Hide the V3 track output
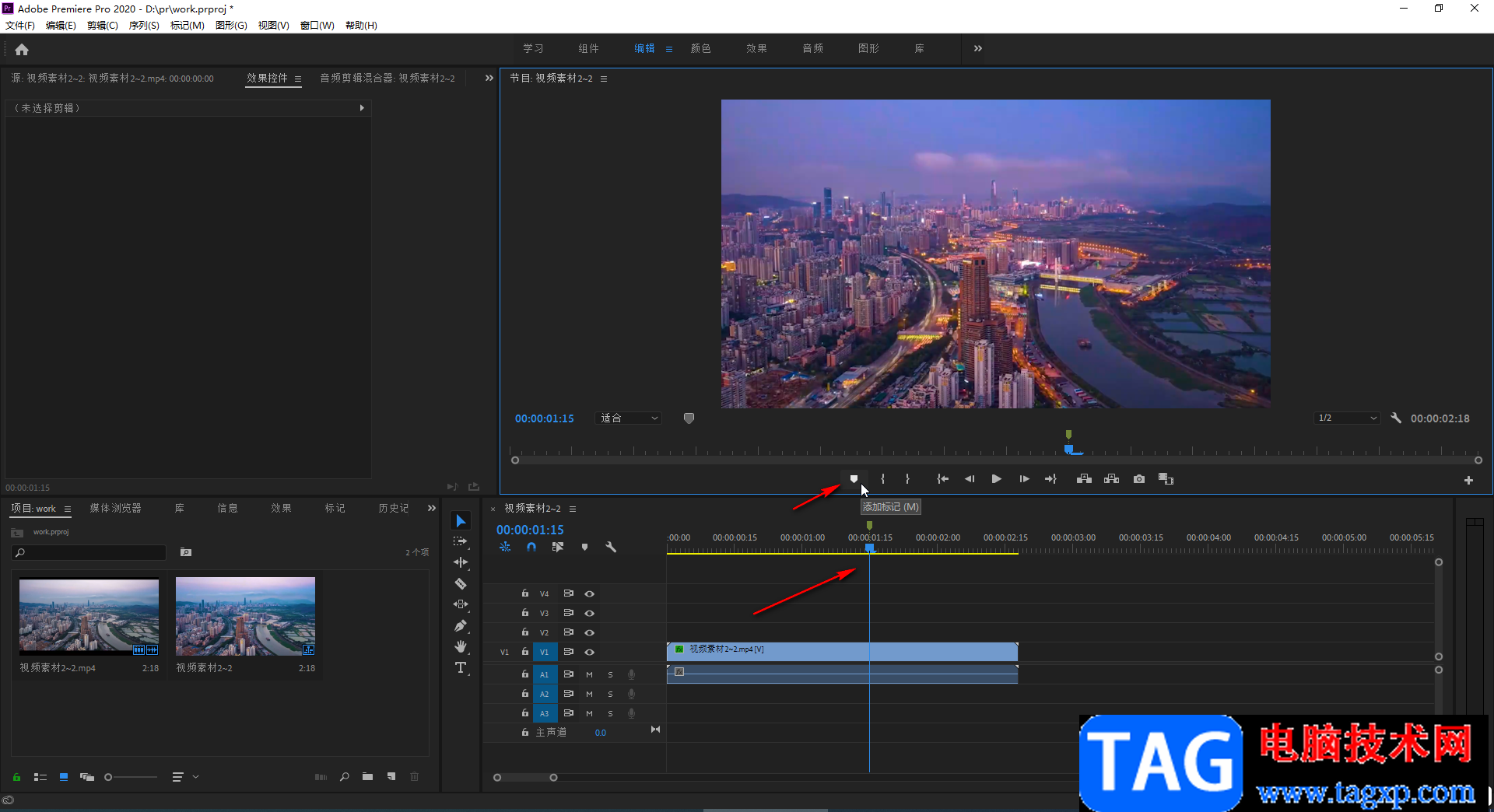Image resolution: width=1494 pixels, height=812 pixels. [590, 613]
